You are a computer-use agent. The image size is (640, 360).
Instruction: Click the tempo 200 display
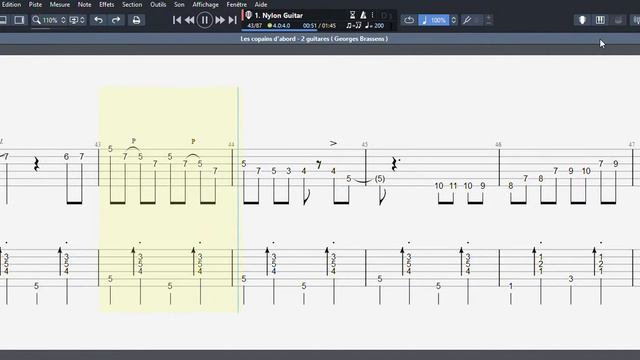tap(375, 25)
